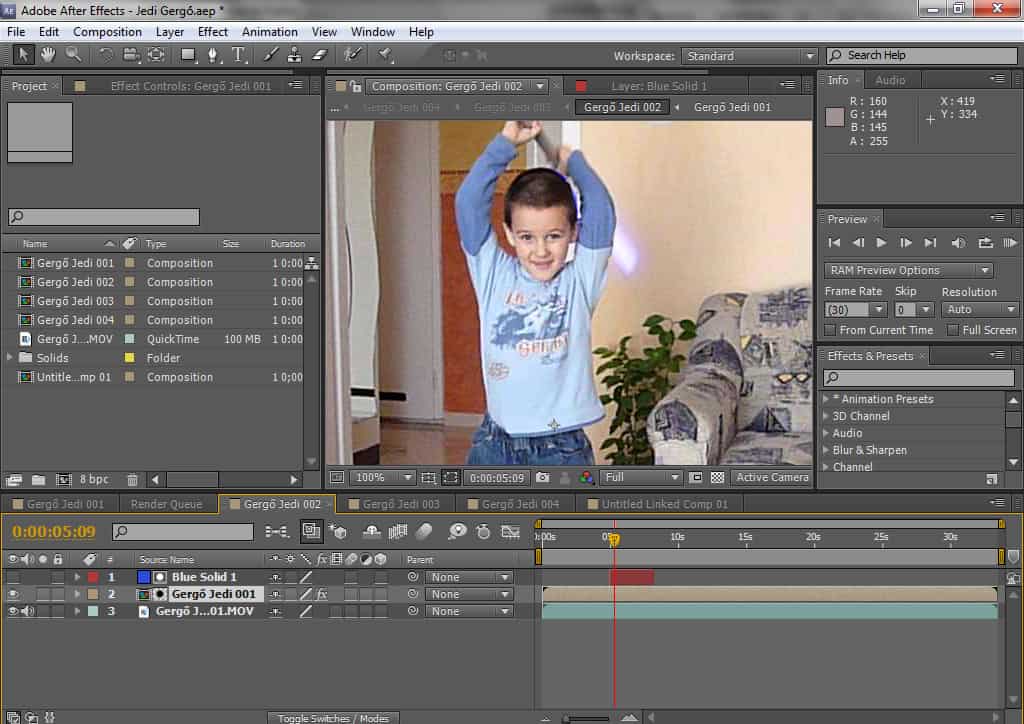Click the Toggle Switches / Modes button

pos(333,718)
